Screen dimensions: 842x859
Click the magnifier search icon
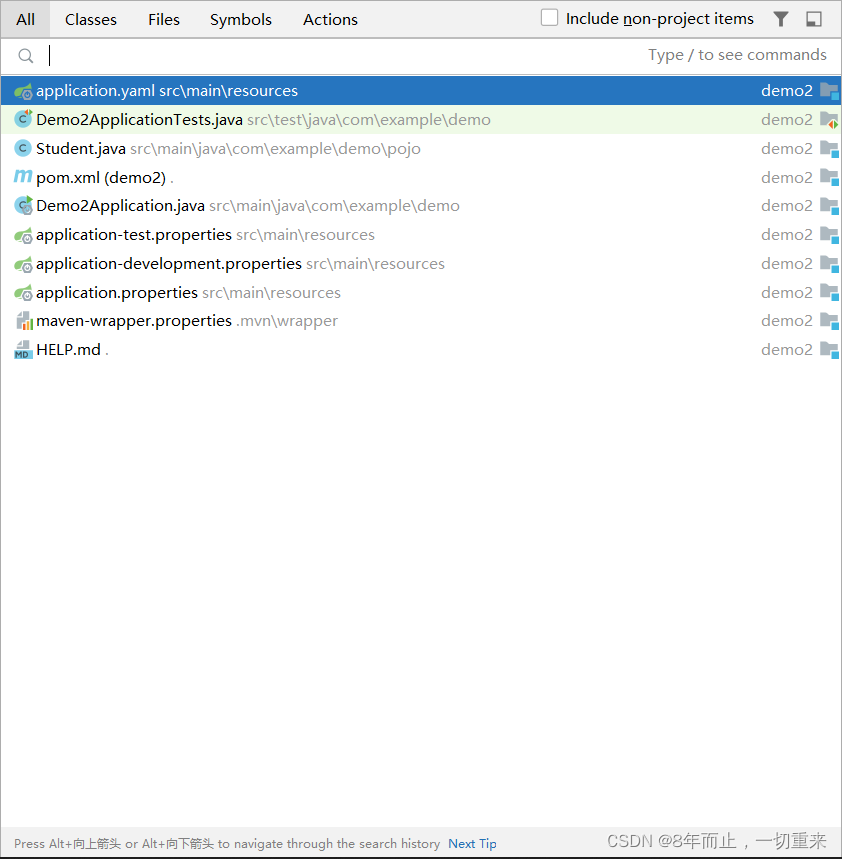pyautogui.click(x=26, y=55)
